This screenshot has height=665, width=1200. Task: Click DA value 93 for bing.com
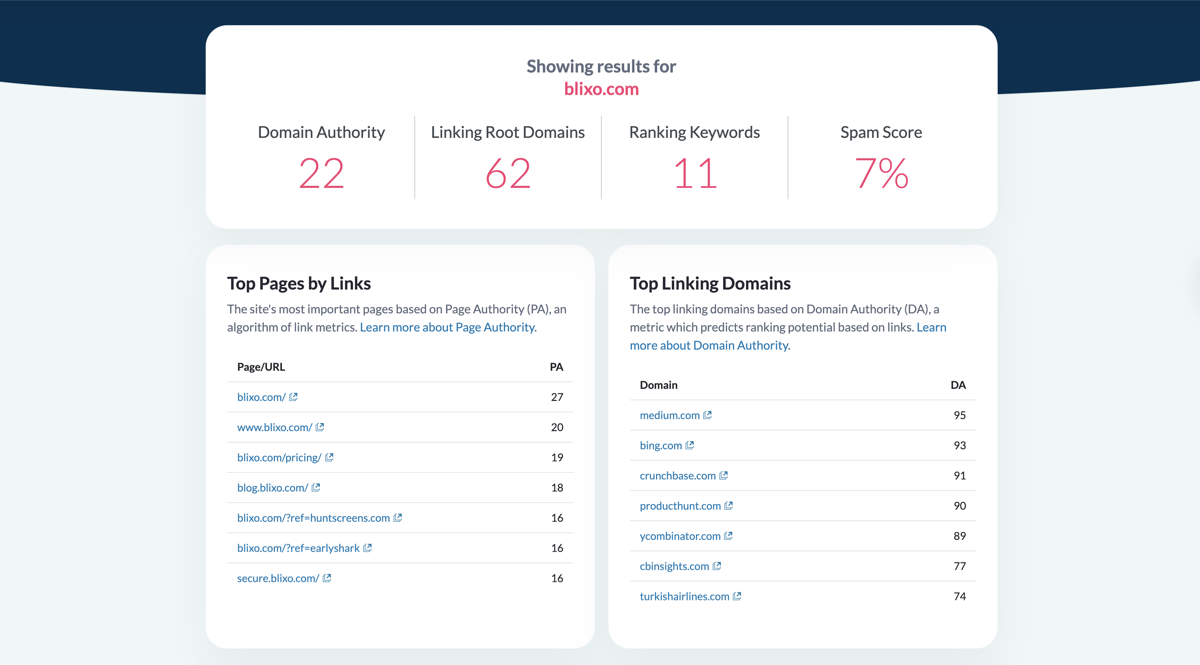[959, 445]
